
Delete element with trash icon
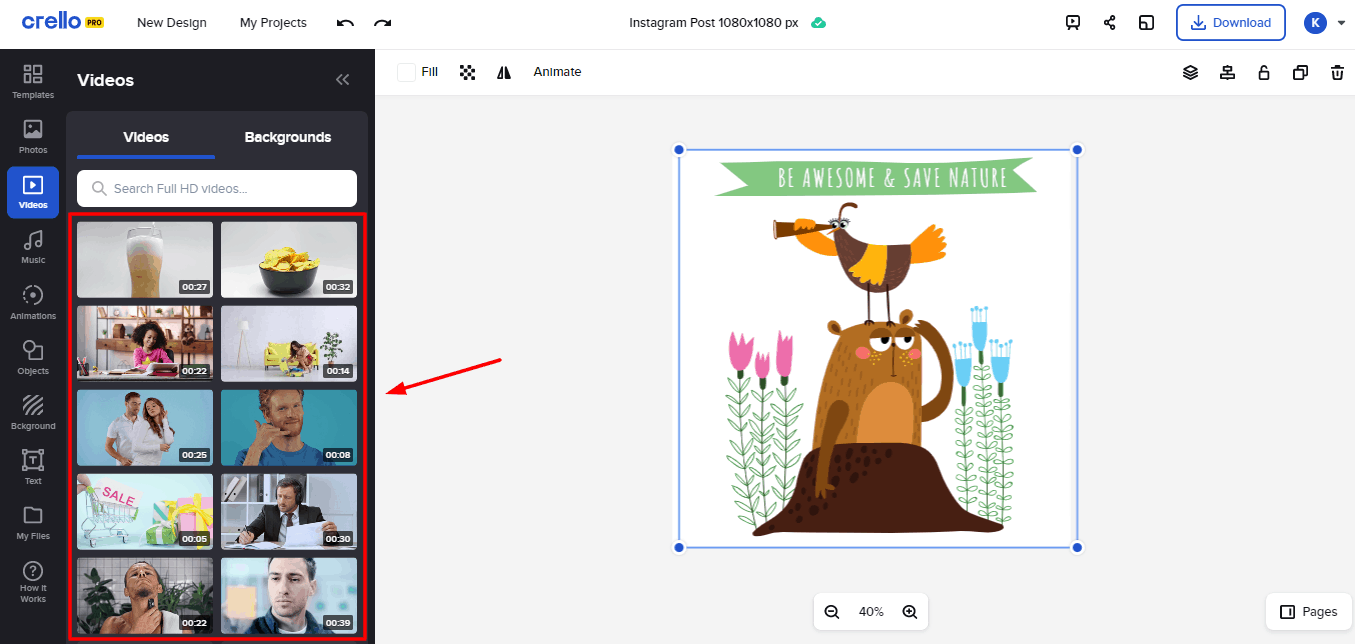point(1337,72)
